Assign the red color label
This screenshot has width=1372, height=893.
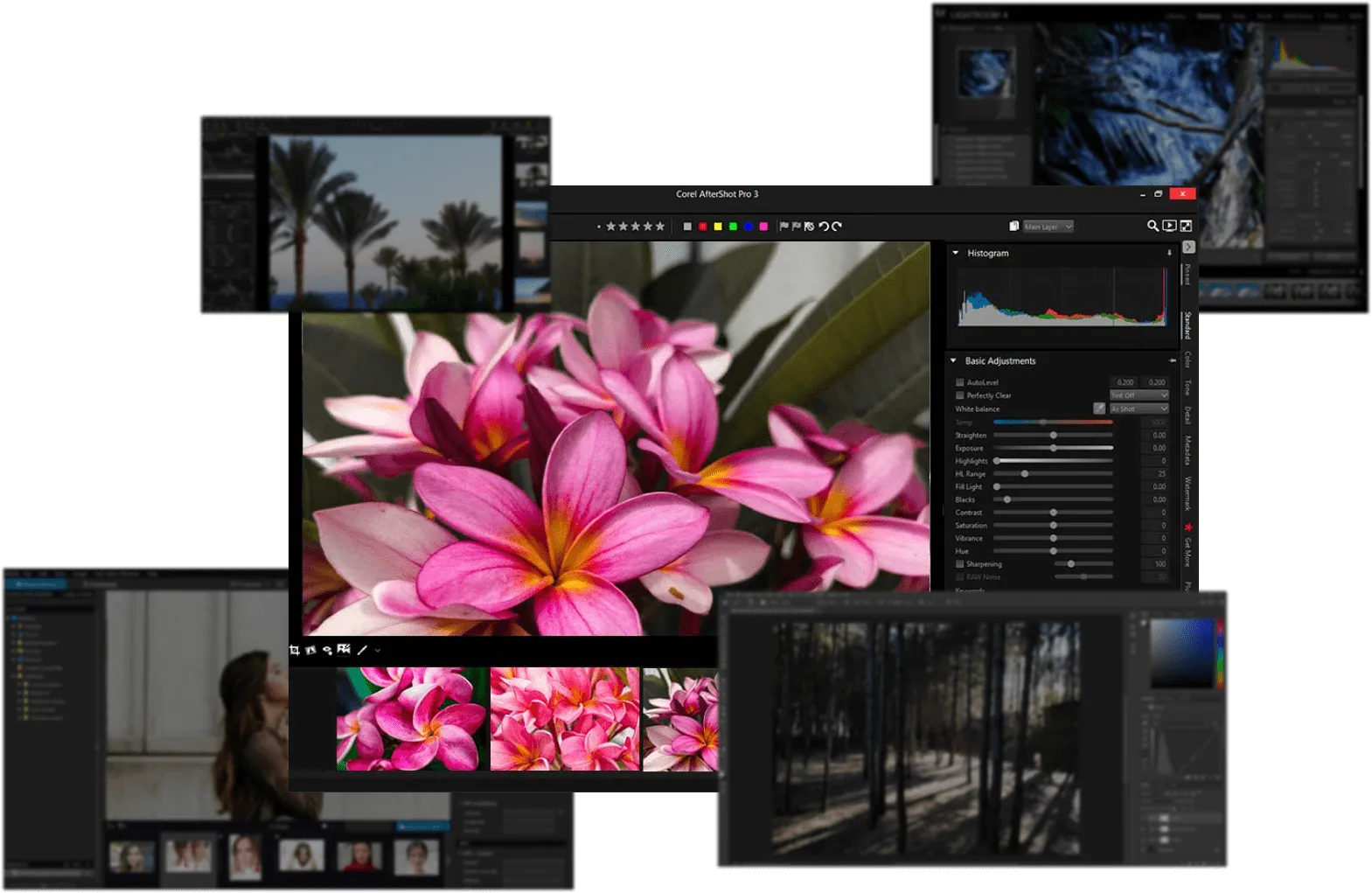click(702, 227)
